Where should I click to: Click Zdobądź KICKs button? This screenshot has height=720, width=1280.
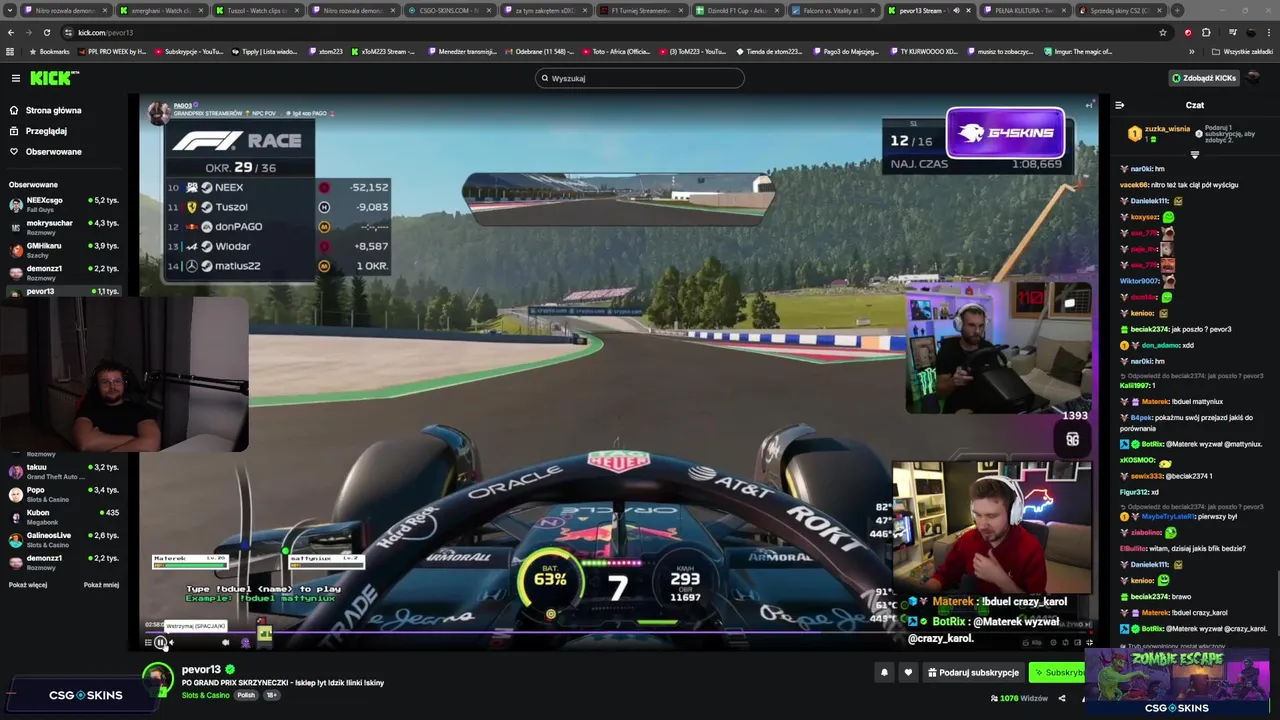[x=1204, y=78]
